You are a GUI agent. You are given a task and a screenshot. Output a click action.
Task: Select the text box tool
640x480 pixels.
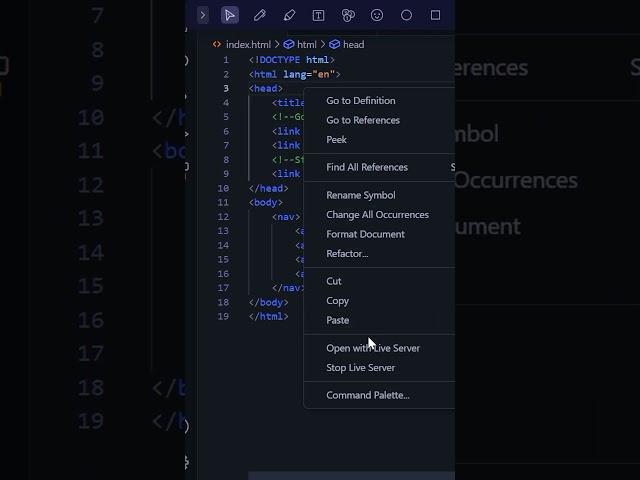(x=318, y=16)
